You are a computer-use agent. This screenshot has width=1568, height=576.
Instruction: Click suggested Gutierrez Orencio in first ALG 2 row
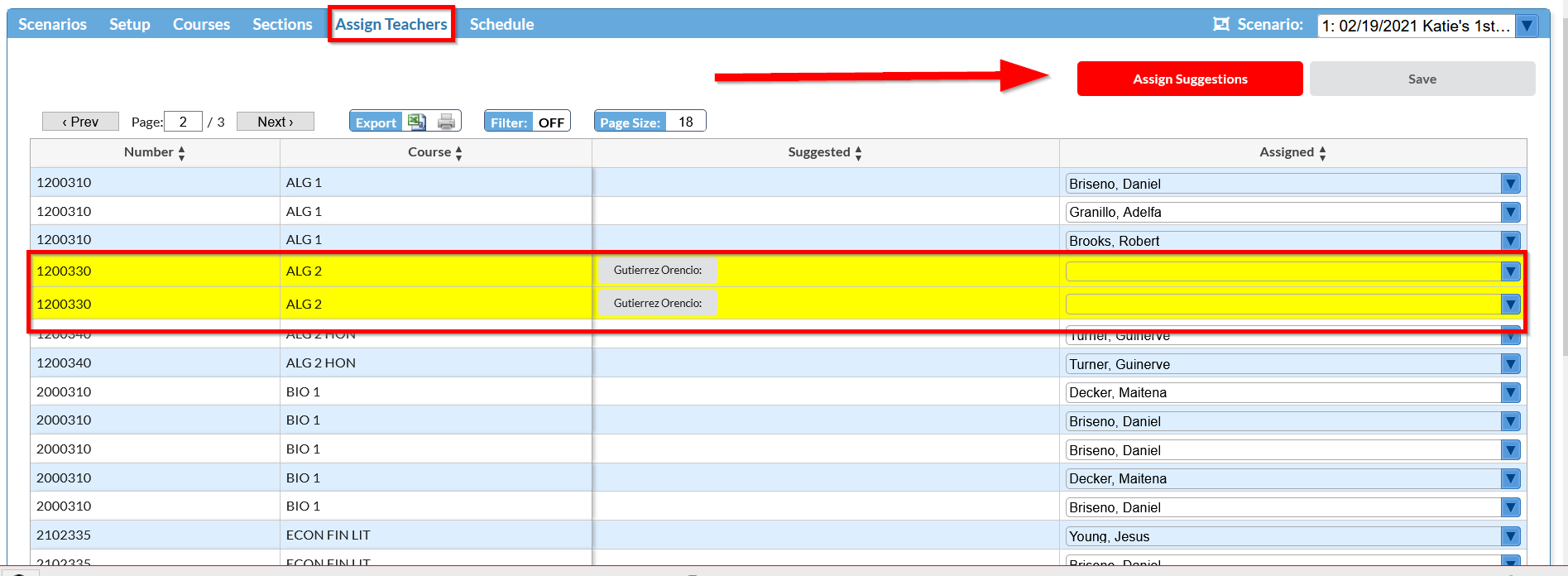(x=658, y=270)
